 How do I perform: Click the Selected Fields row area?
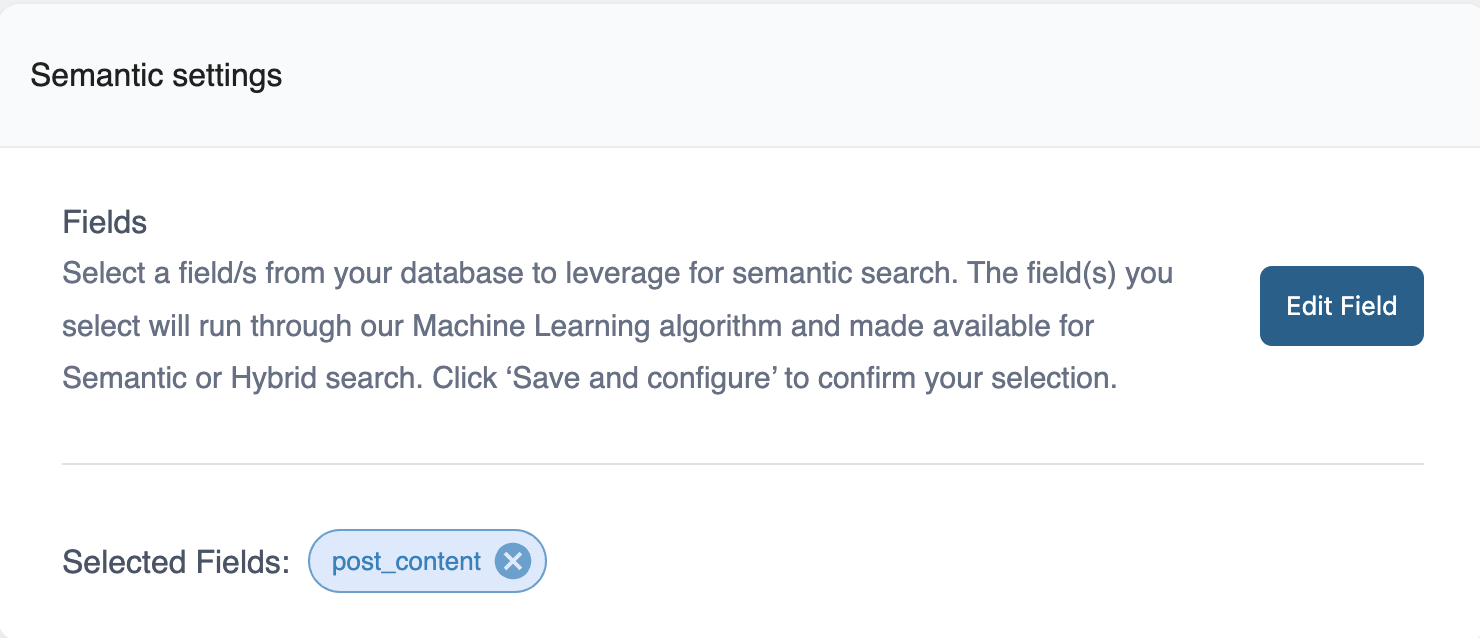click(x=300, y=562)
